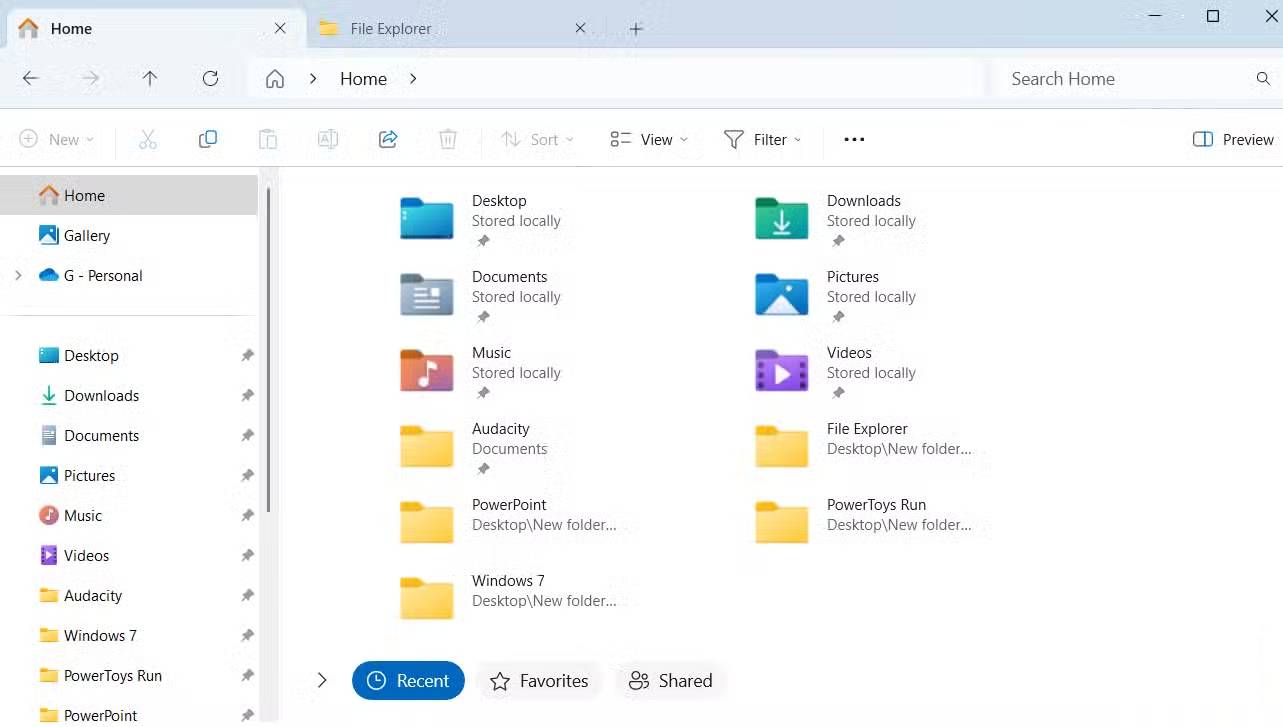This screenshot has height=727, width=1283.
Task: Expand the G - Personal tree node
Action: coord(18,276)
